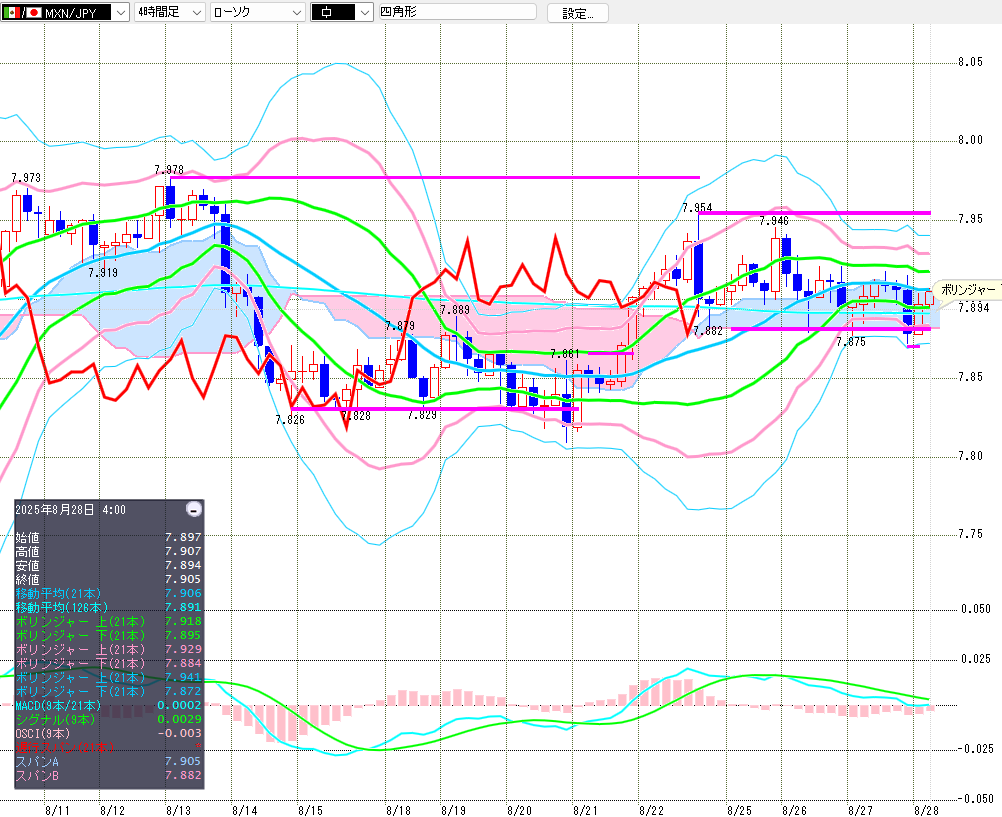Open the MXN/JPY currency pair dropdown
Viewport: 1002px width, 817px height.
pos(65,12)
